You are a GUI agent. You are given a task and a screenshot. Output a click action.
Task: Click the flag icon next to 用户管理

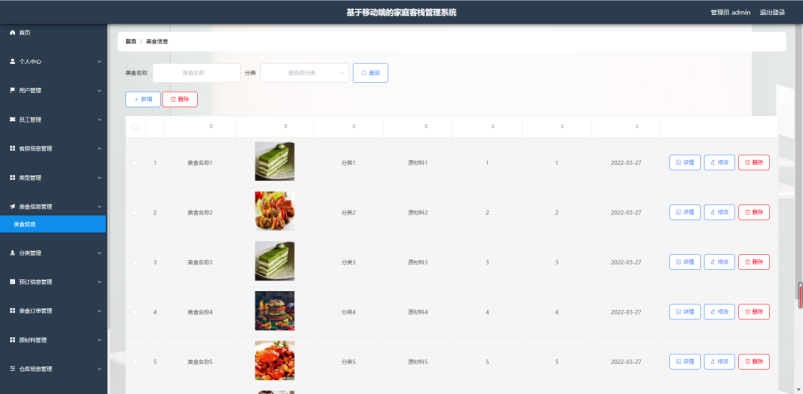(x=13, y=90)
